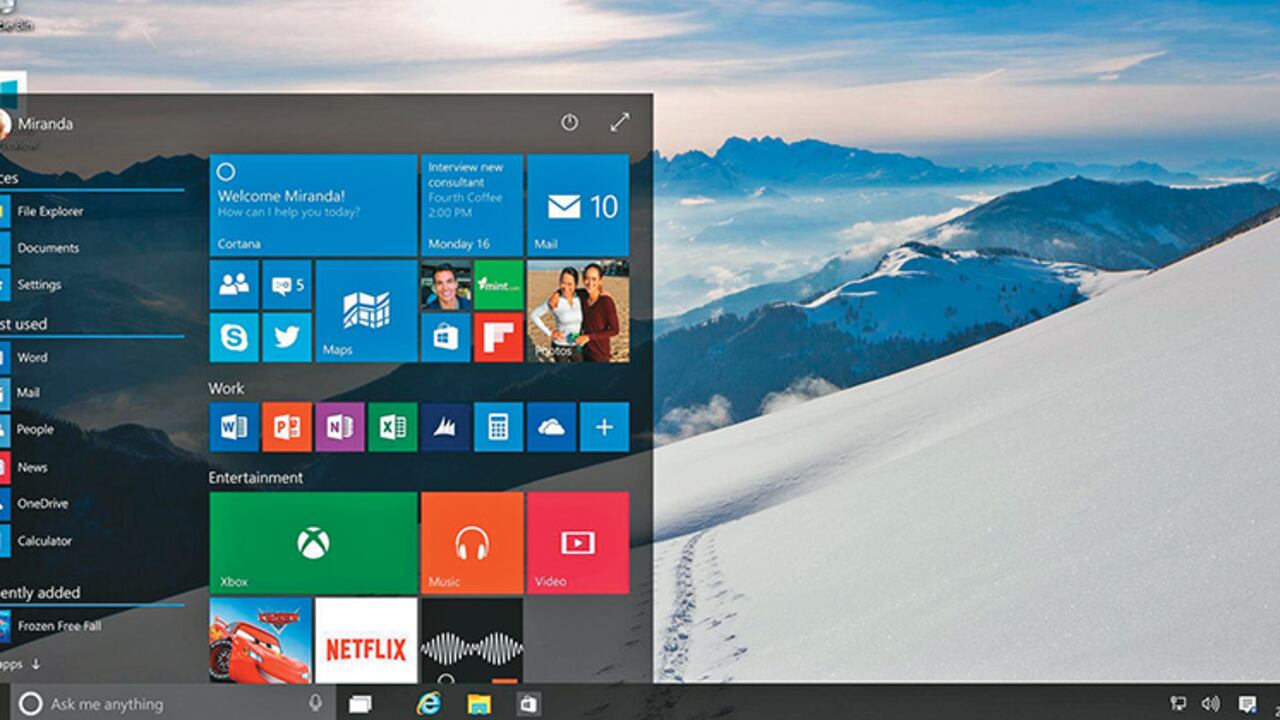Viewport: 1280px width, 720px height.
Task: Click the 'Ask me anything' search box
Action: (173, 704)
